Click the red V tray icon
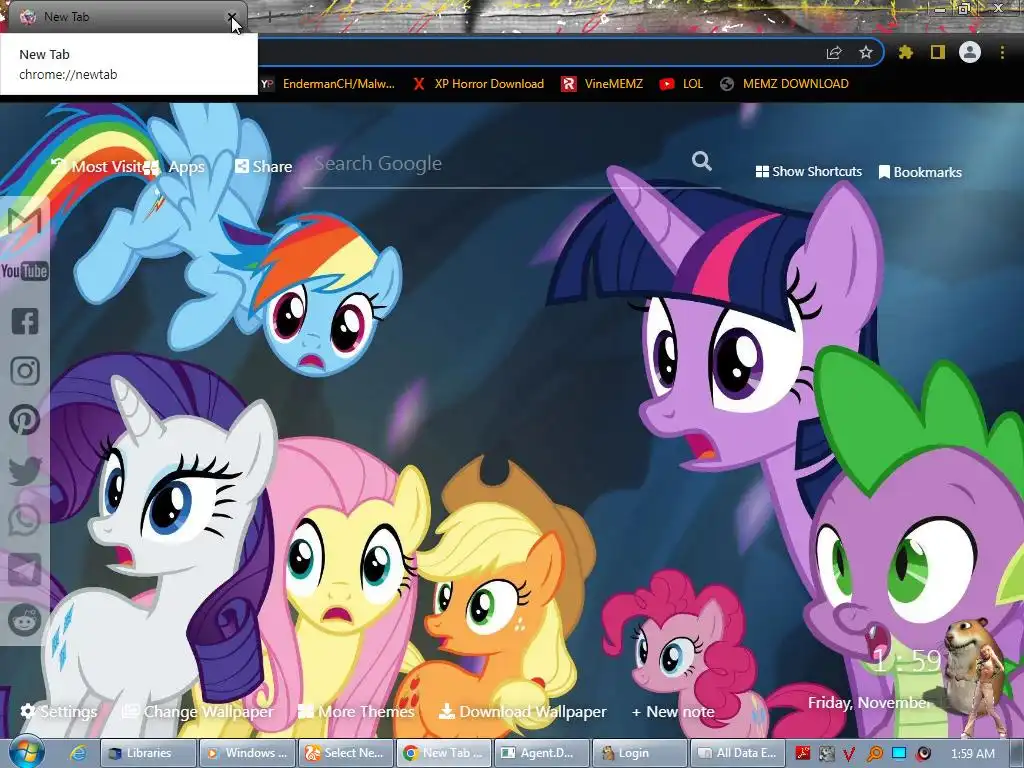 click(x=849, y=754)
